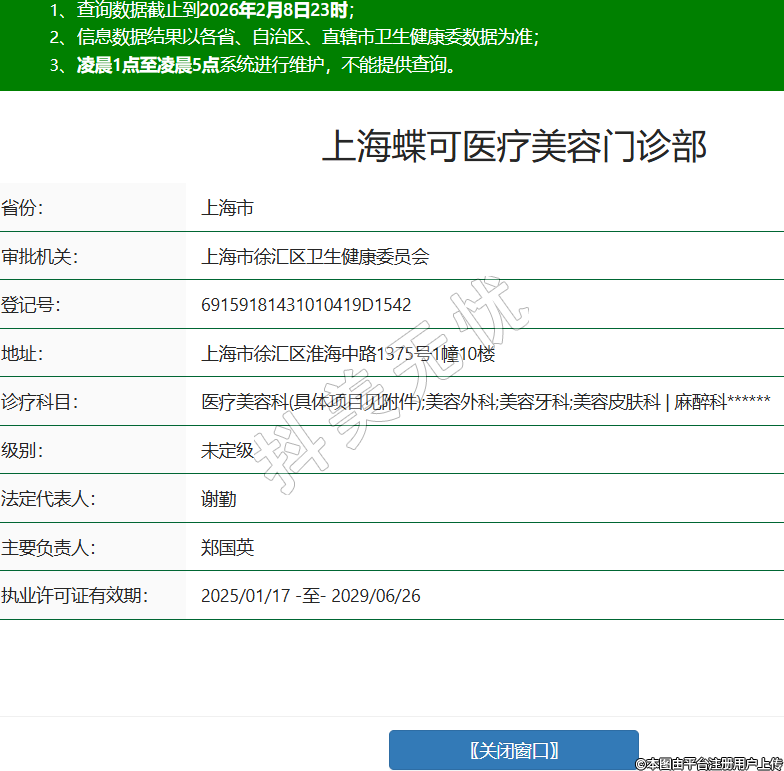
Task: Click the 关闭窗口 button
Action: click(x=513, y=750)
